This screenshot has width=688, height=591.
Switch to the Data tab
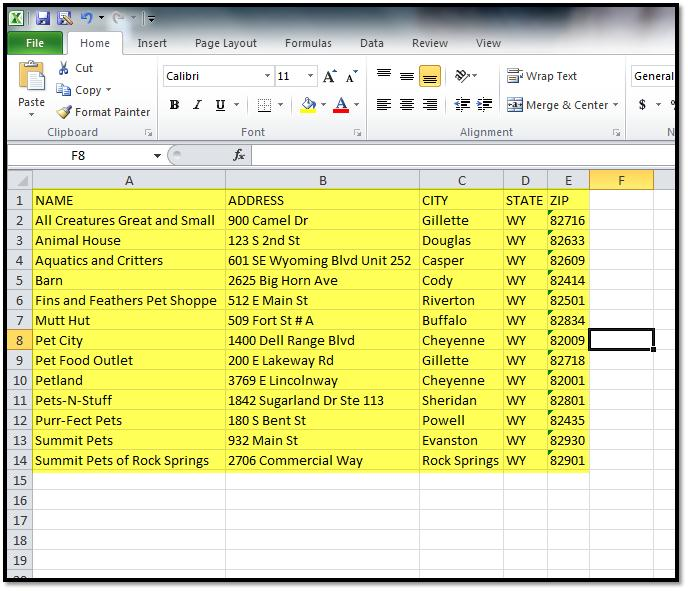click(x=372, y=43)
